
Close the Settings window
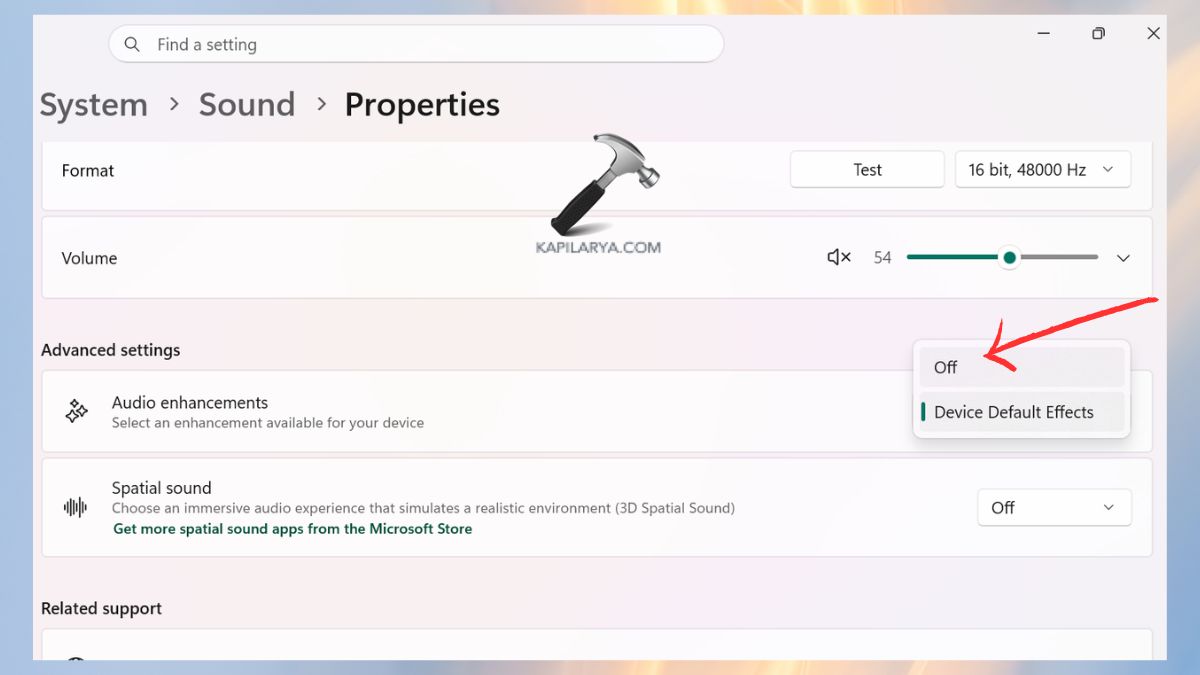tap(1153, 33)
